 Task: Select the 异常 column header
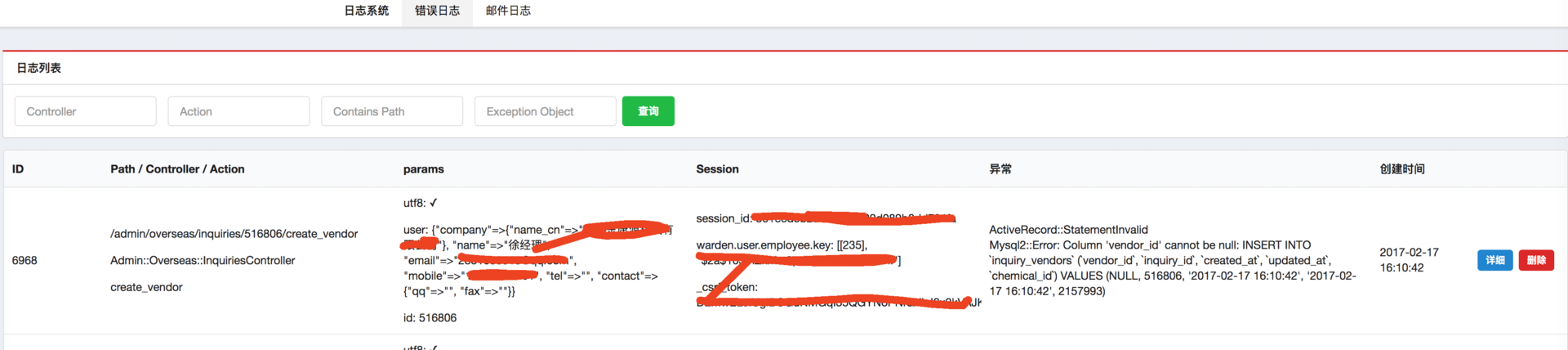(x=1000, y=169)
